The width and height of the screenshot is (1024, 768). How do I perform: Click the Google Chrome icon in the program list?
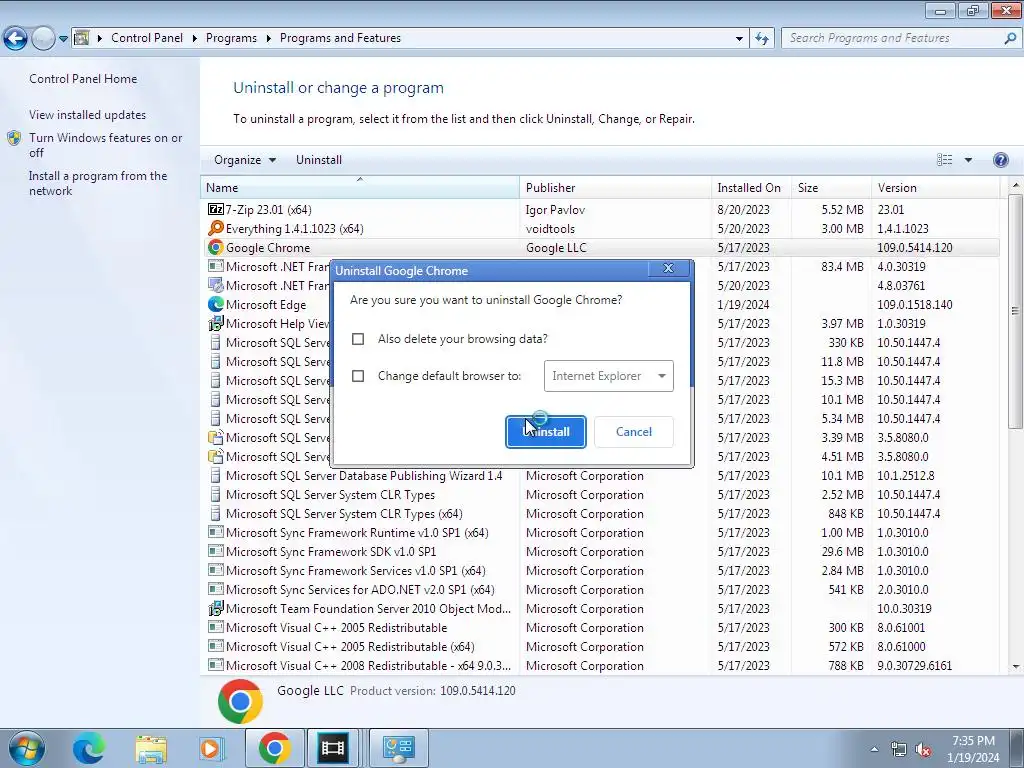tap(216, 248)
